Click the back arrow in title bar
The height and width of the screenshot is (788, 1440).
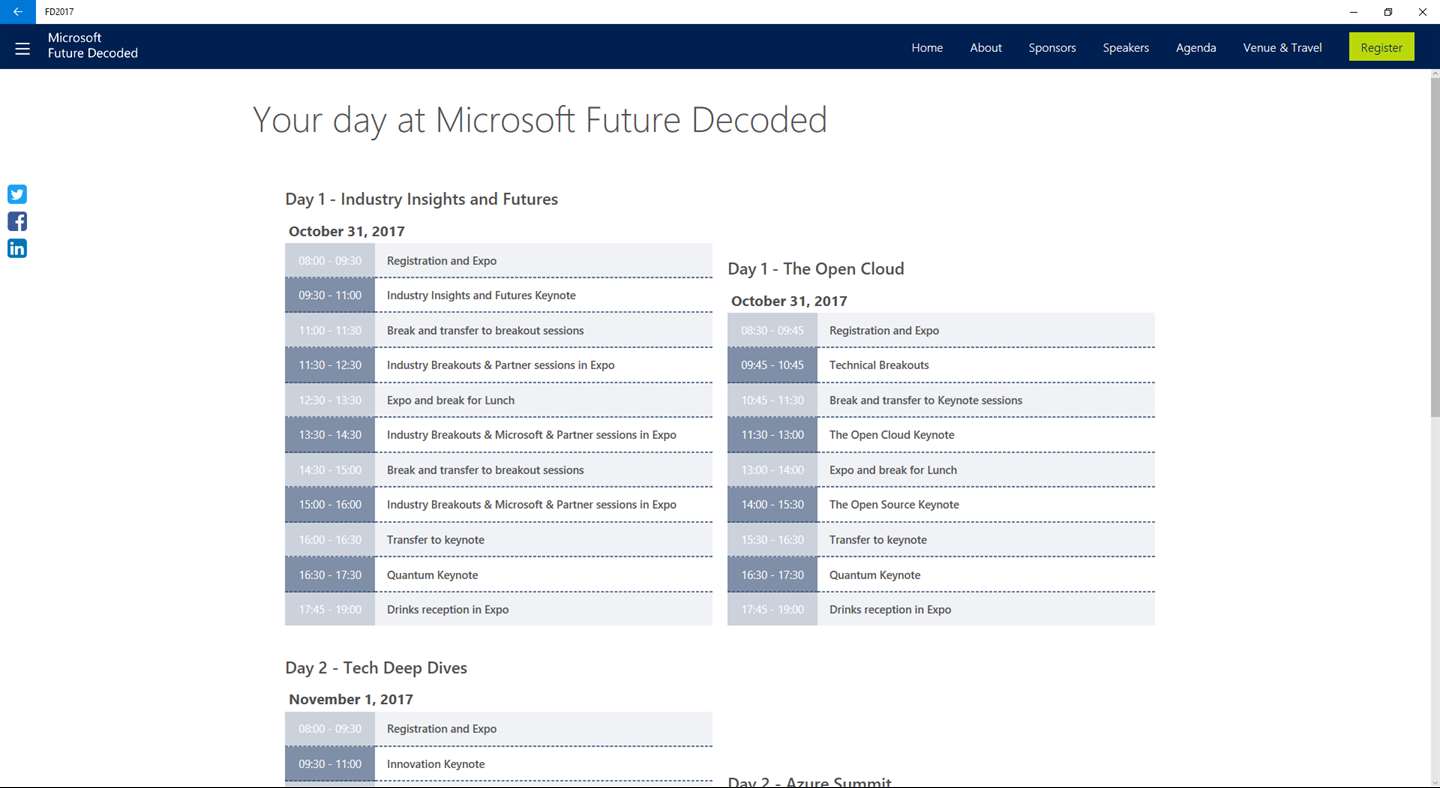(x=17, y=12)
